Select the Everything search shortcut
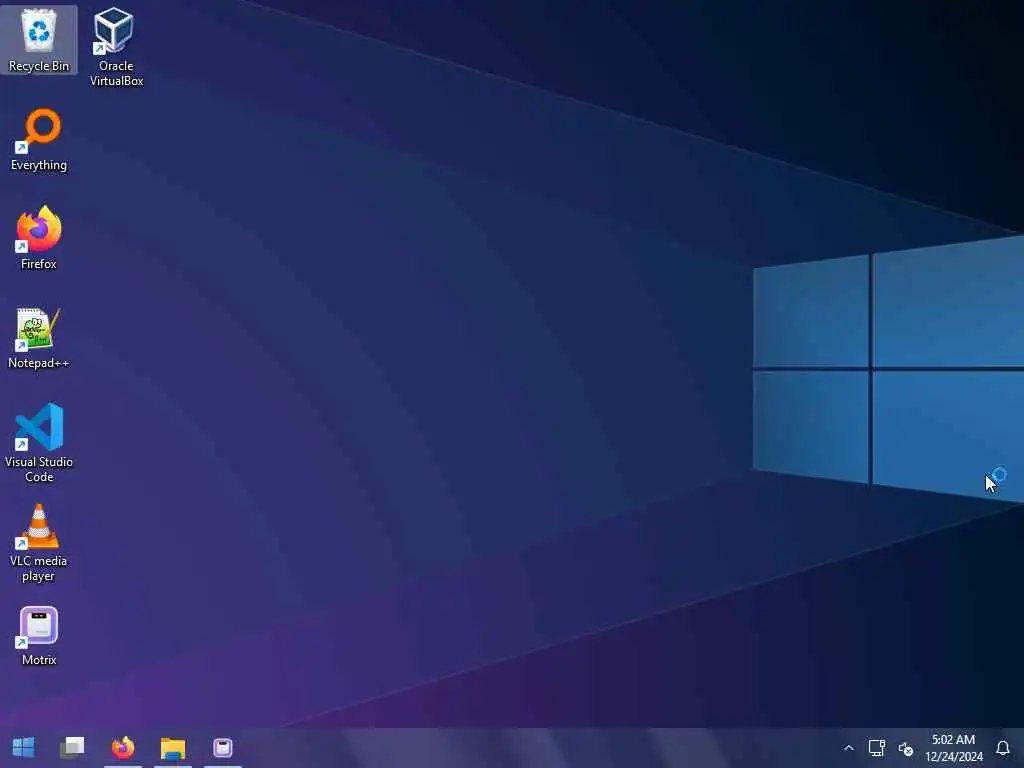 point(39,140)
